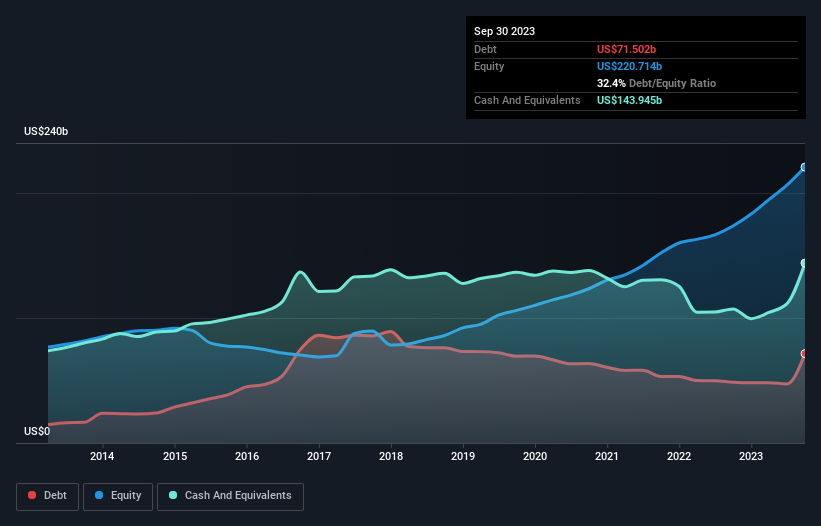Screen dimensions: 821x526
Task: Select the 2015 x-axis label
Action: coord(175,456)
